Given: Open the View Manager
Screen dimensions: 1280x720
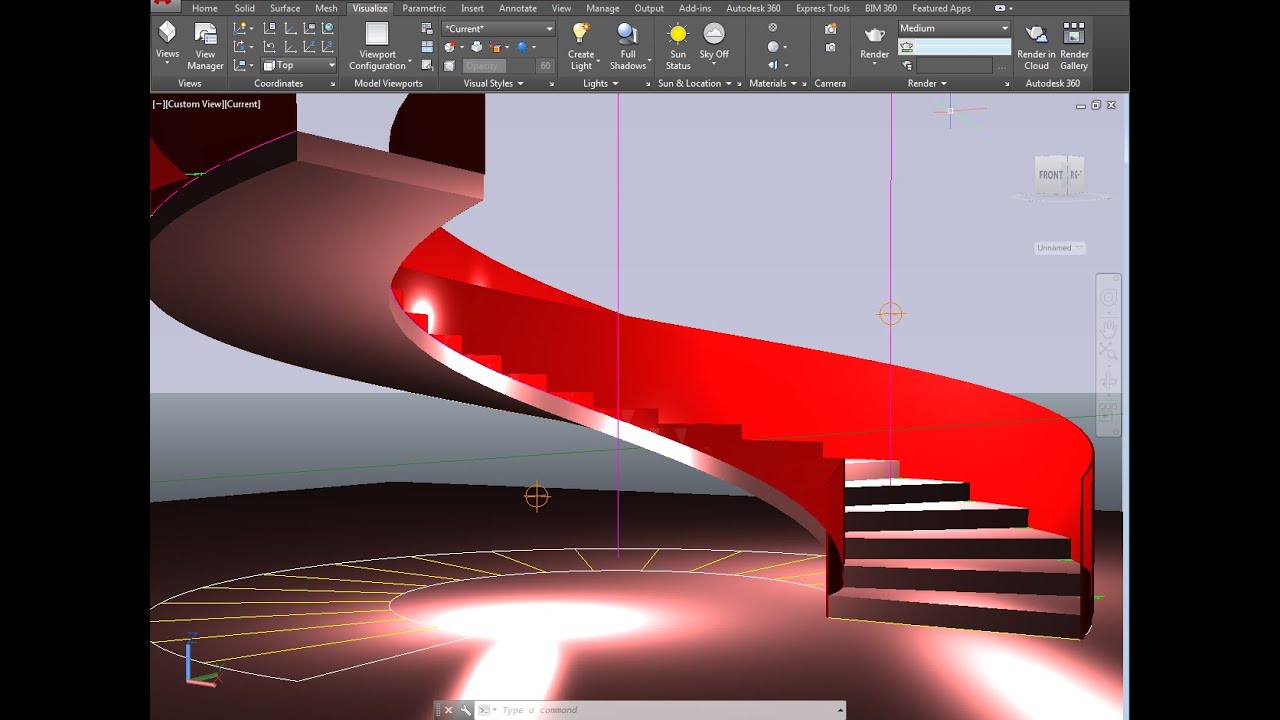Looking at the screenshot, I should click(x=205, y=47).
